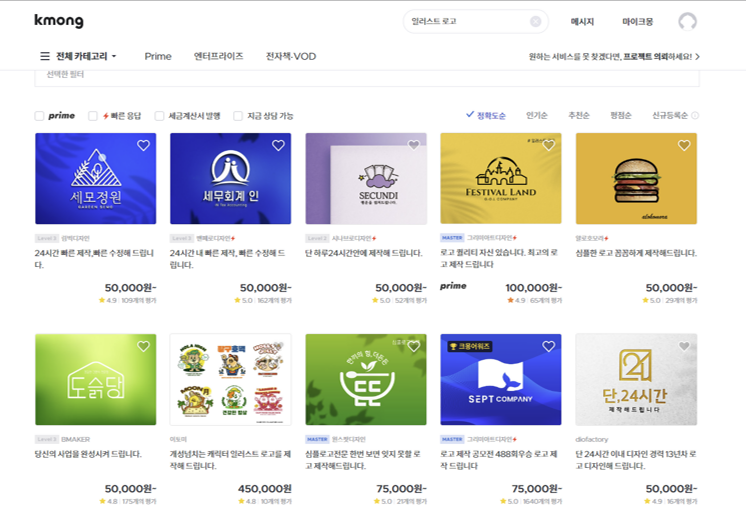Open listing '심플한 로고 꼼꼼하게 제작해드립니다'
The height and width of the screenshot is (514, 746).
tap(636, 253)
